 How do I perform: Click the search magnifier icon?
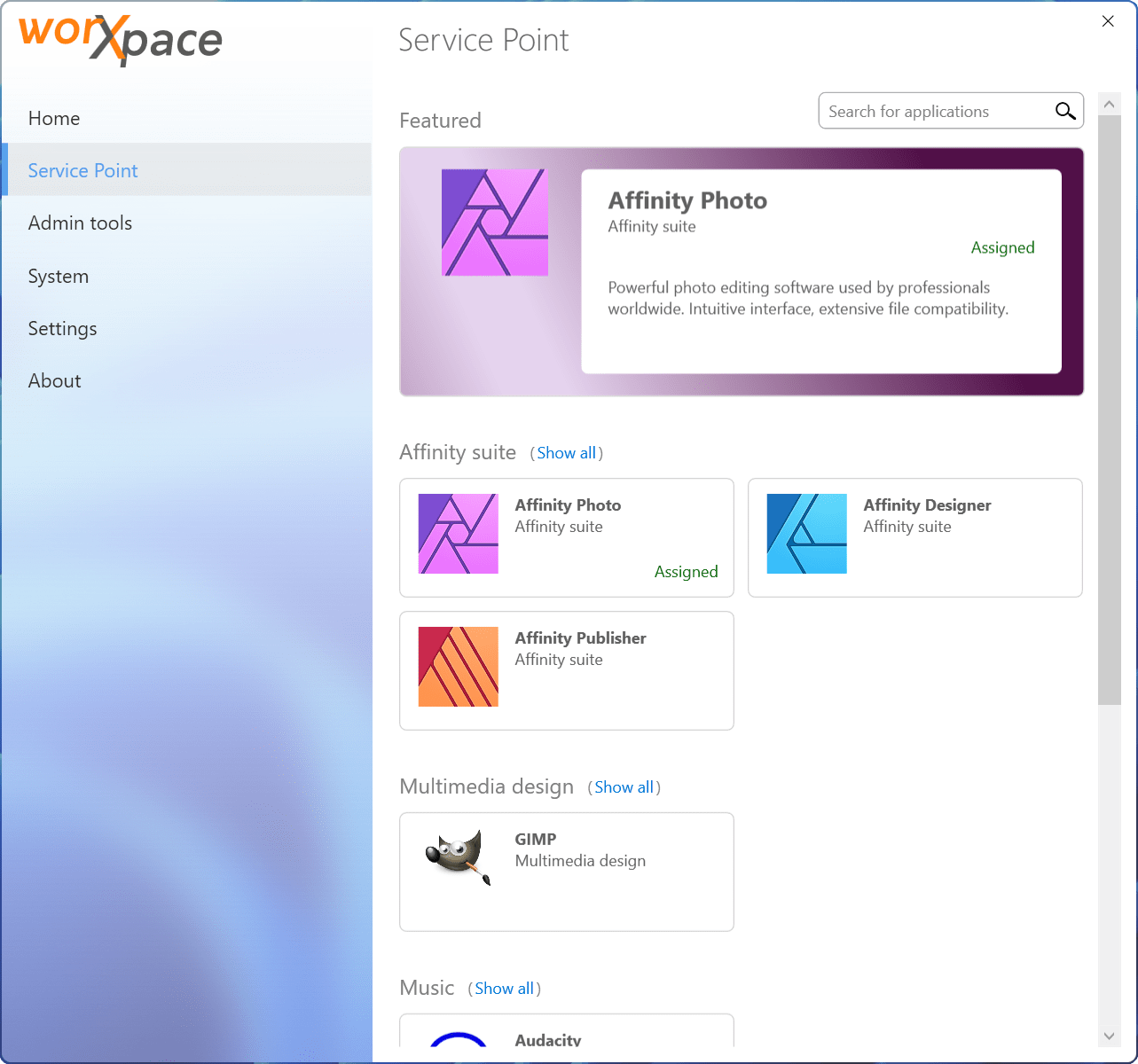pyautogui.click(x=1065, y=111)
